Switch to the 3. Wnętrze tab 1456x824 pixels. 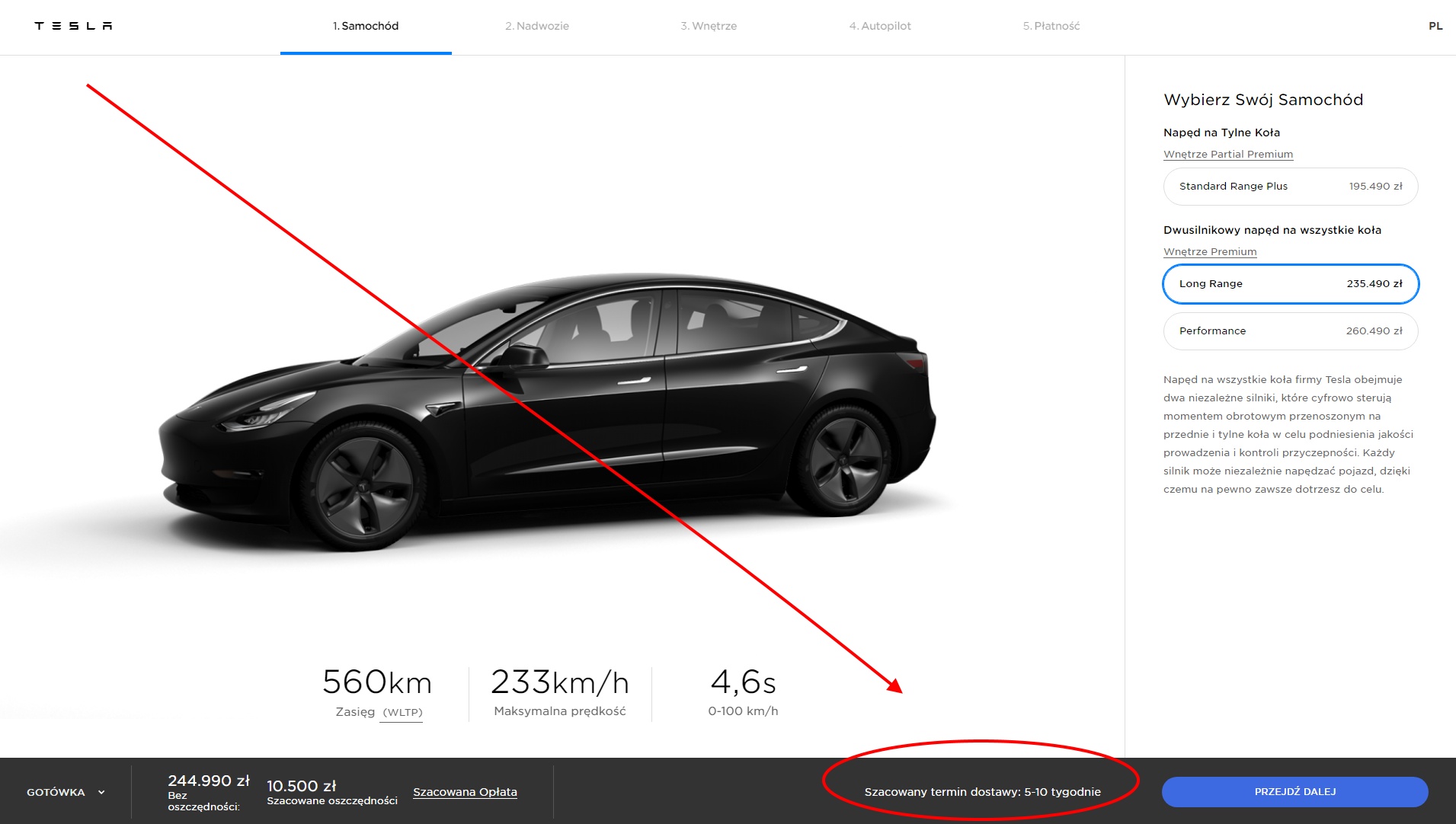point(709,26)
